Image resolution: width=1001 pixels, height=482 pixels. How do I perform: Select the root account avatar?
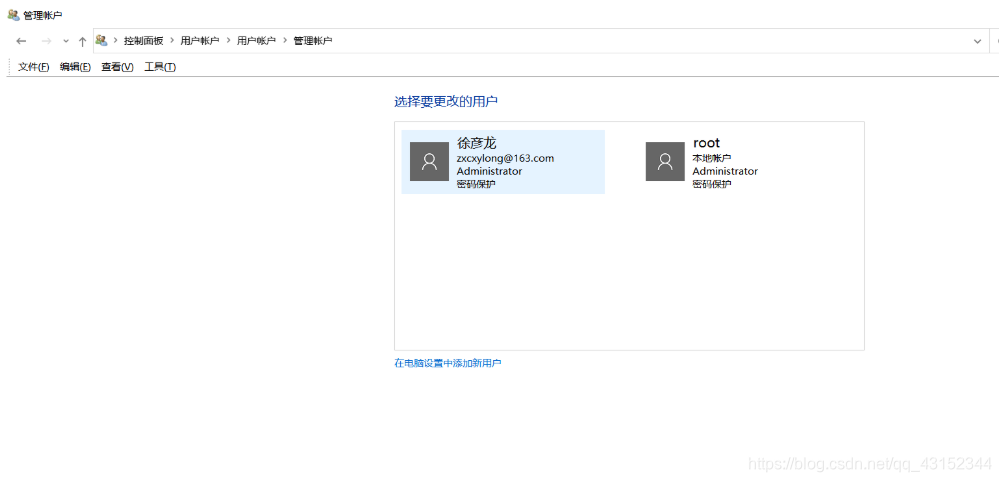tap(665, 162)
